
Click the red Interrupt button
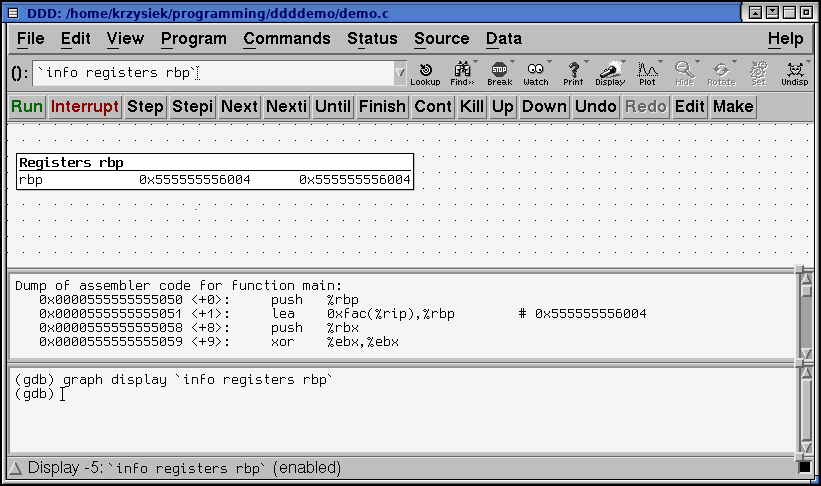pos(85,107)
